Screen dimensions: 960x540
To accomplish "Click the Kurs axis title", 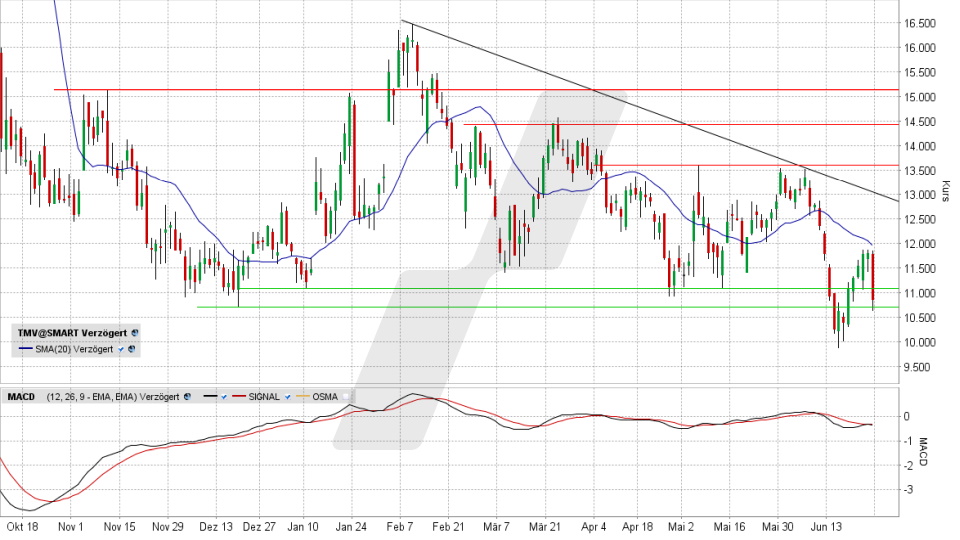I will coord(946,192).
